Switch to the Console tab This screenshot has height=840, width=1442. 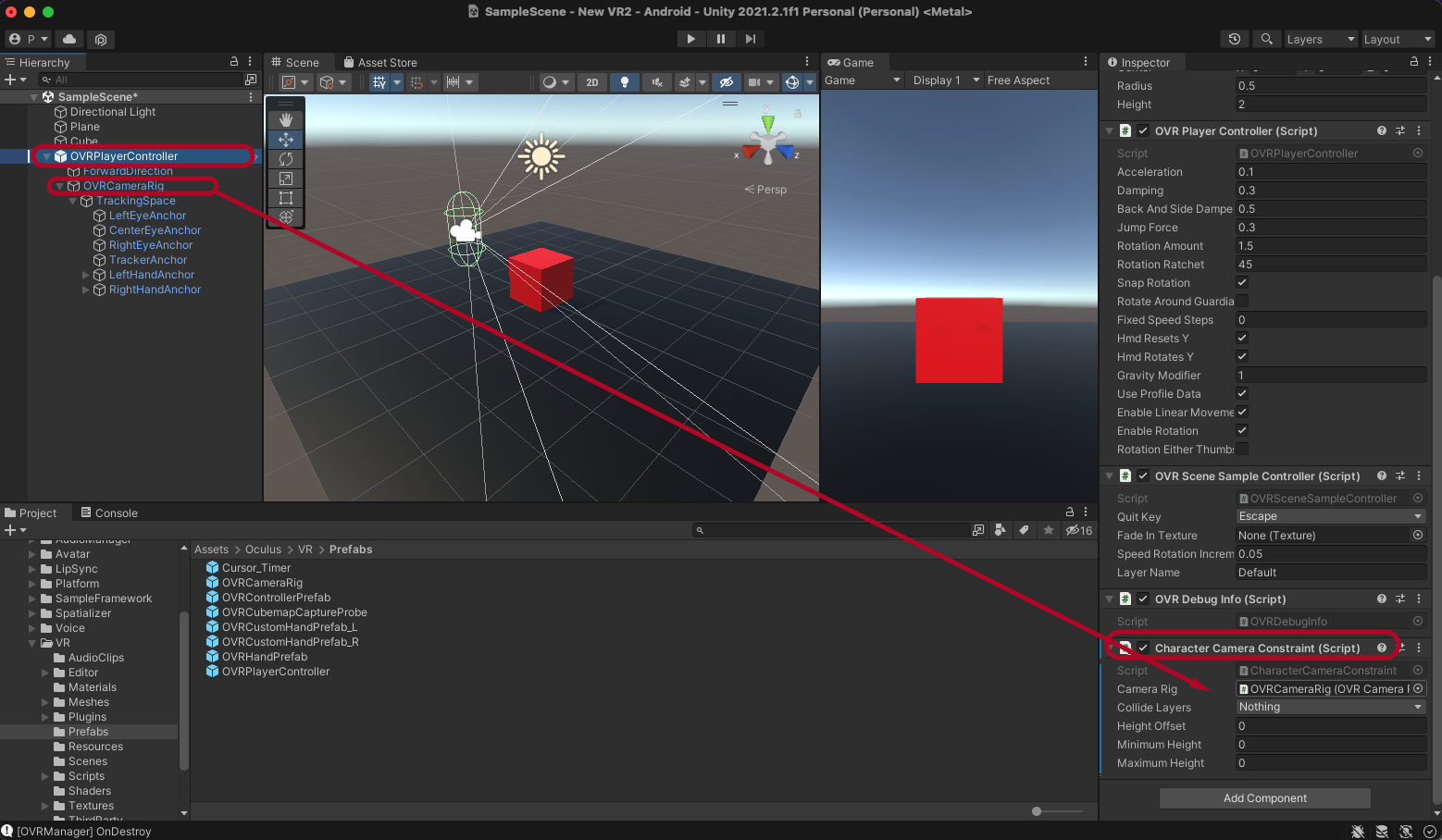109,513
